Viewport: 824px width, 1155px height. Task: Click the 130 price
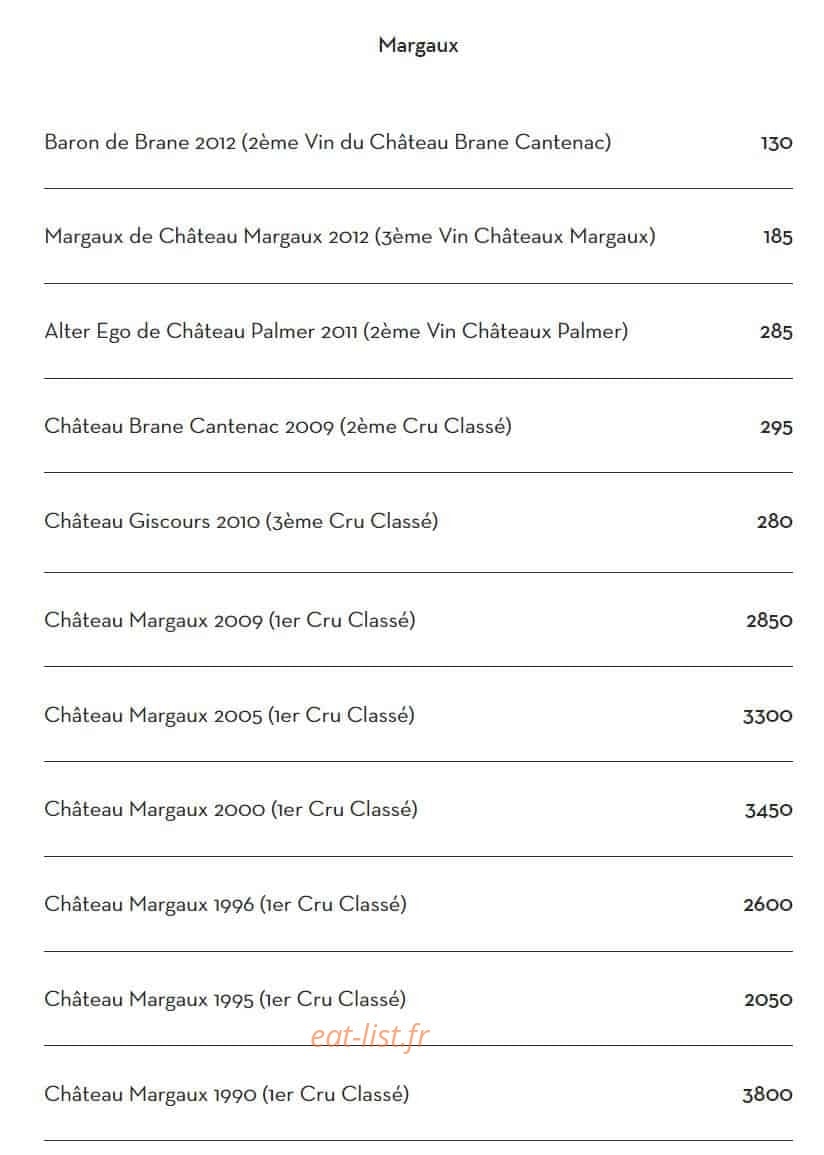[x=776, y=143]
